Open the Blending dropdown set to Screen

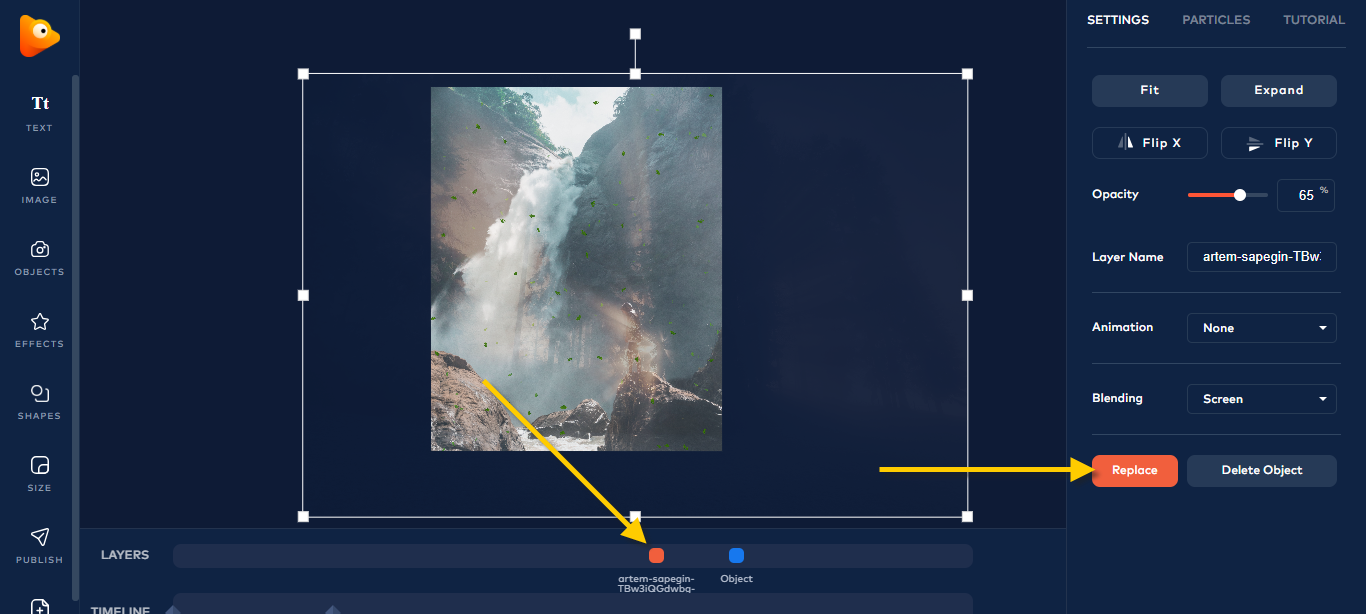1262,399
